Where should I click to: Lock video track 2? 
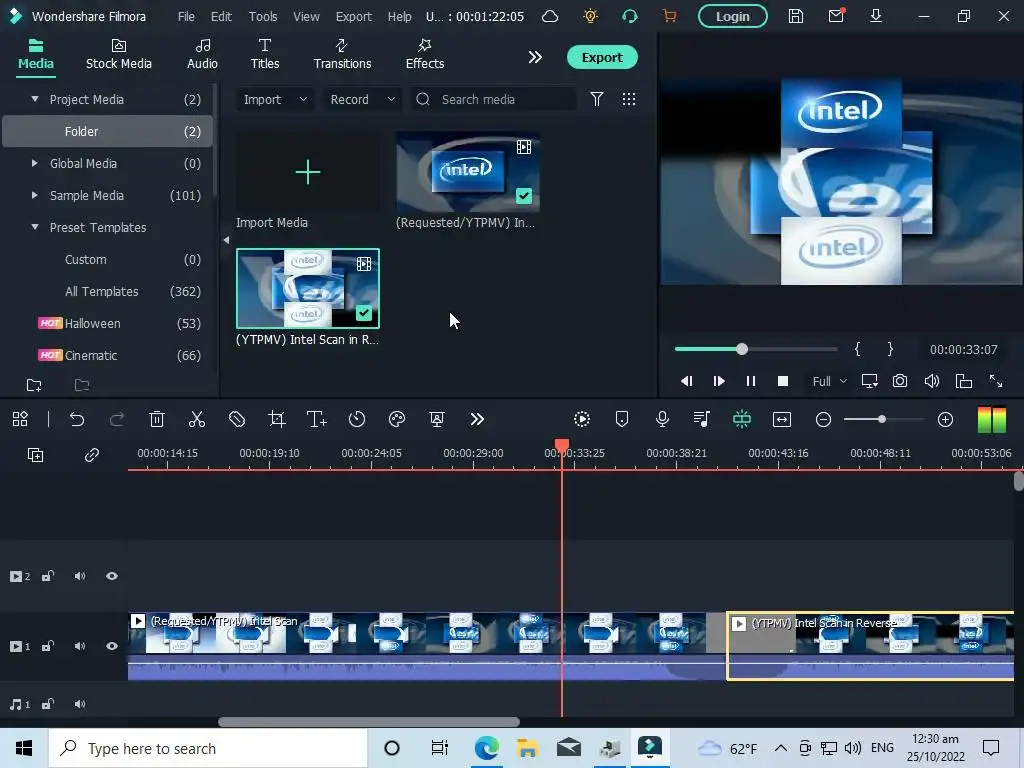point(48,576)
